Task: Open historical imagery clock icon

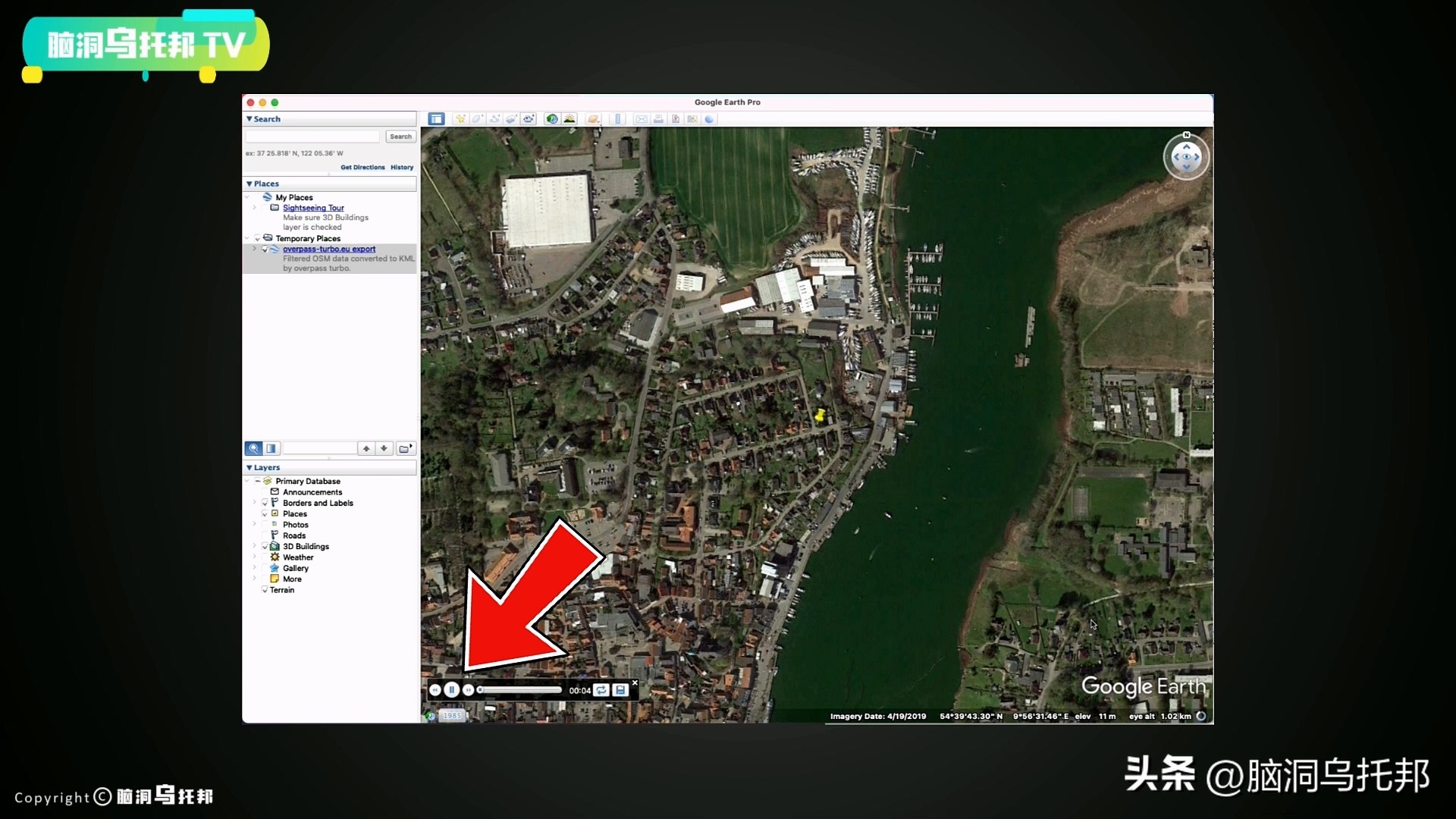Action: (x=552, y=119)
